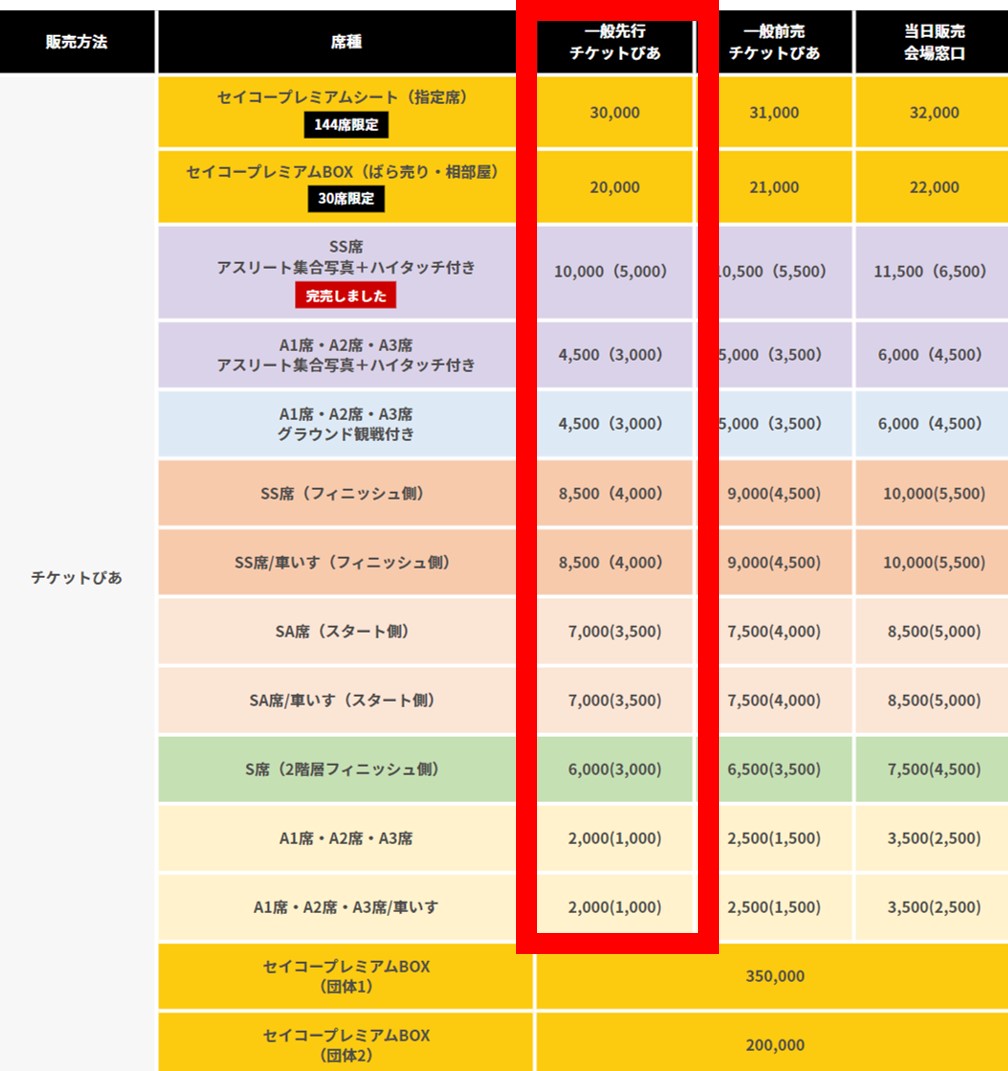Click the 32,000 price cell
Image resolution: width=1008 pixels, height=1071 pixels.
(934, 112)
